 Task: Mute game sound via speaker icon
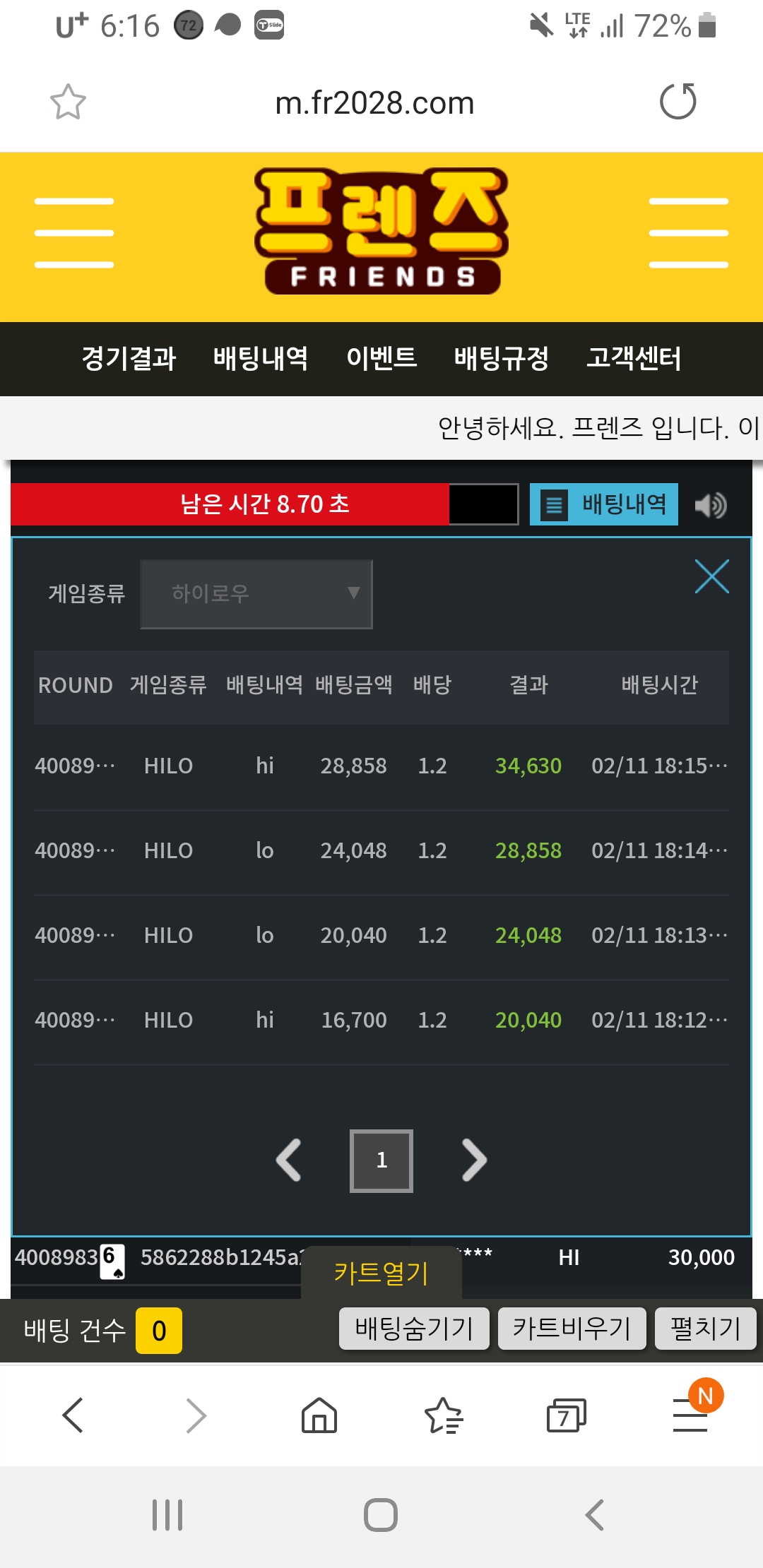point(711,505)
